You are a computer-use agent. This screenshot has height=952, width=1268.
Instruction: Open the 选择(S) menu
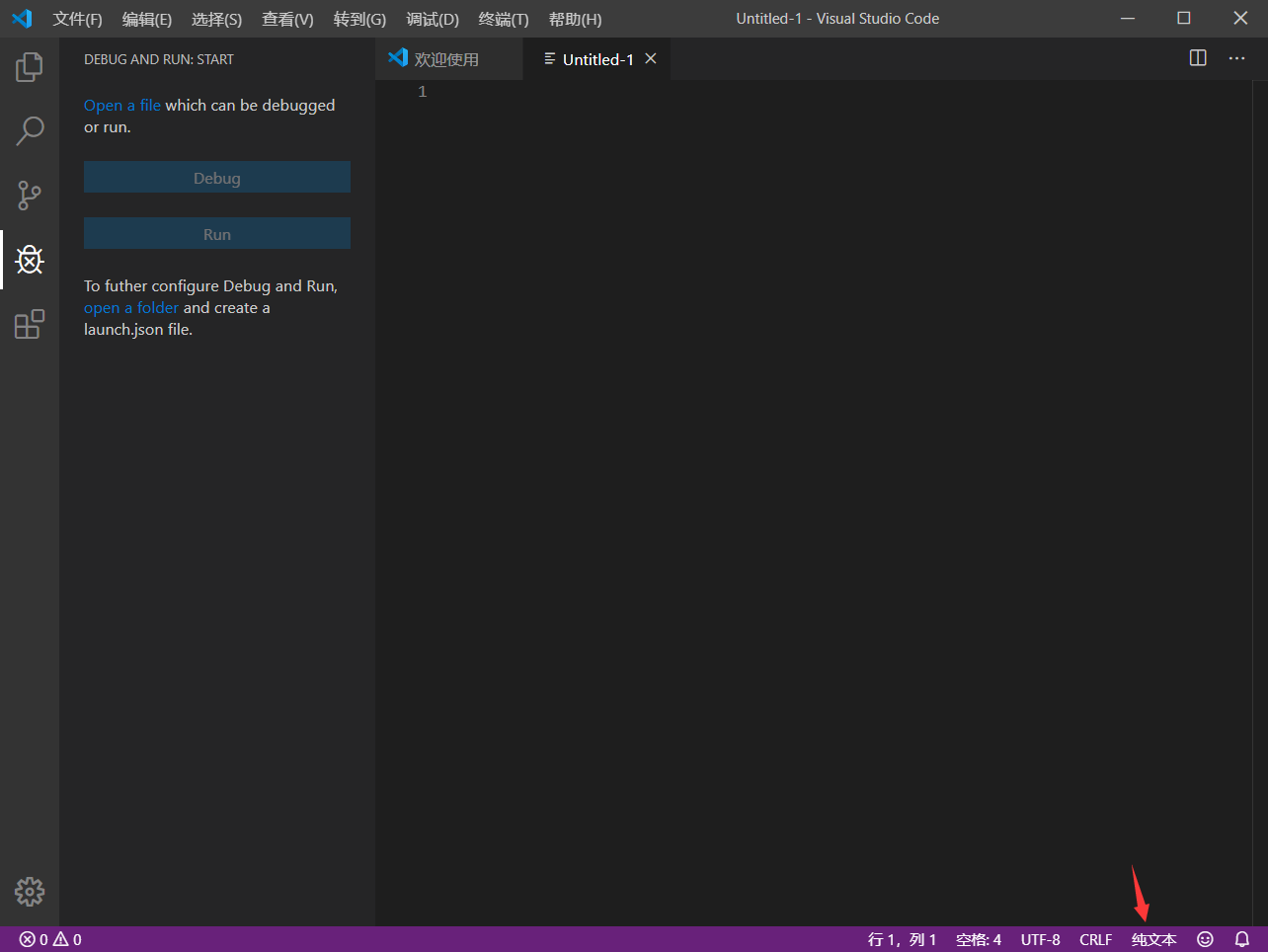pos(216,19)
